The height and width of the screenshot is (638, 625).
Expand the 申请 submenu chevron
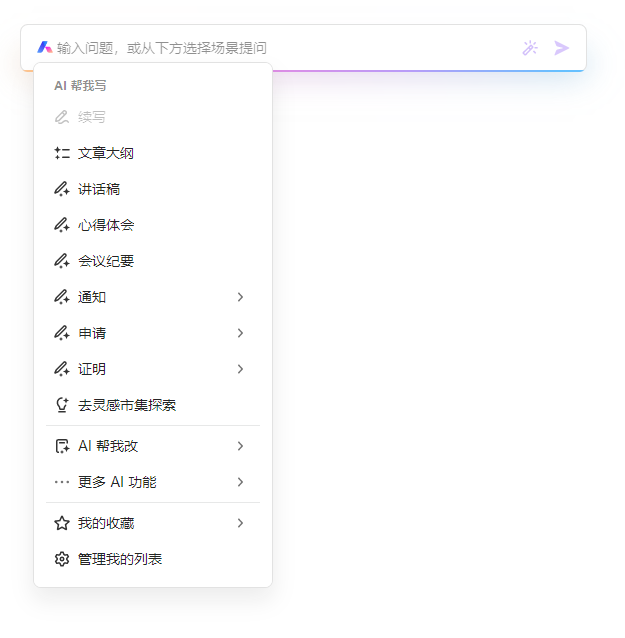coord(240,333)
